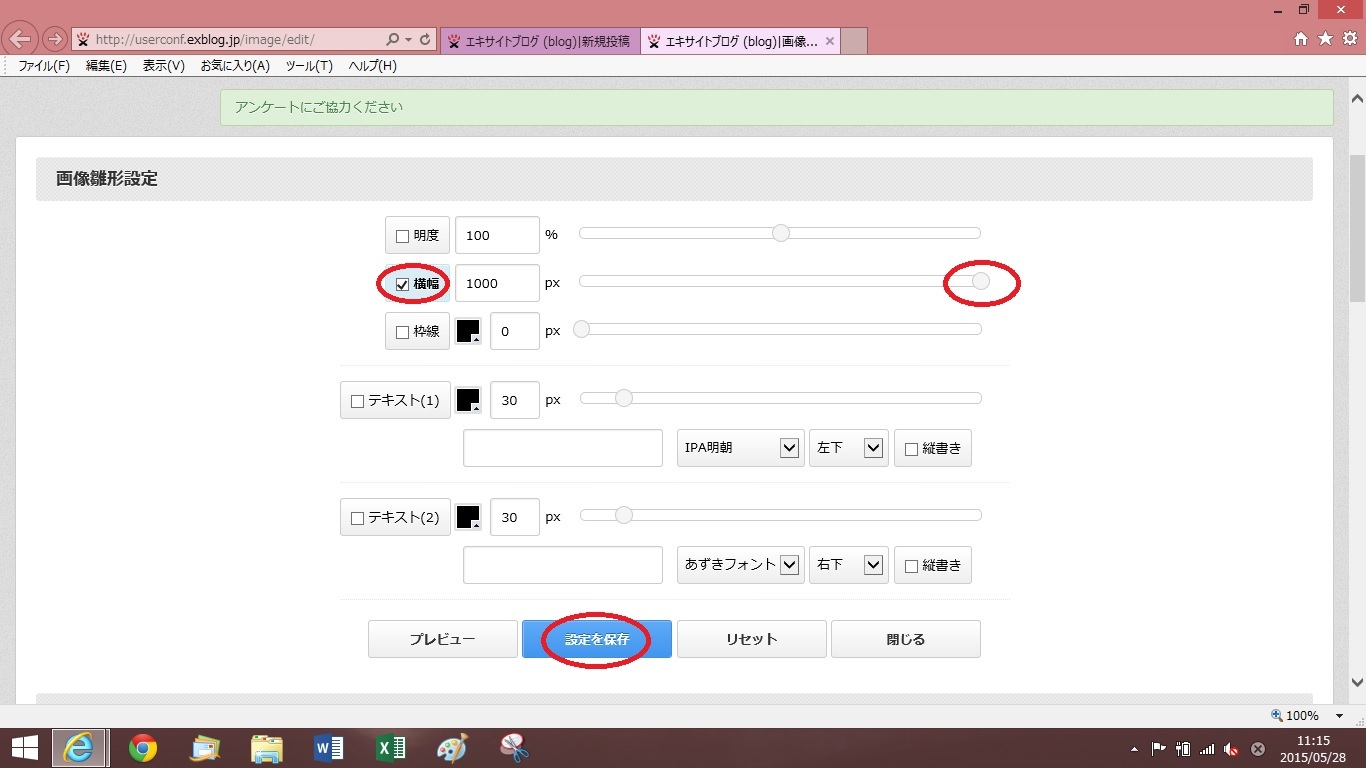This screenshot has width=1366, height=768.
Task: Check 縦書き for テキスト(2)
Action: coord(911,566)
